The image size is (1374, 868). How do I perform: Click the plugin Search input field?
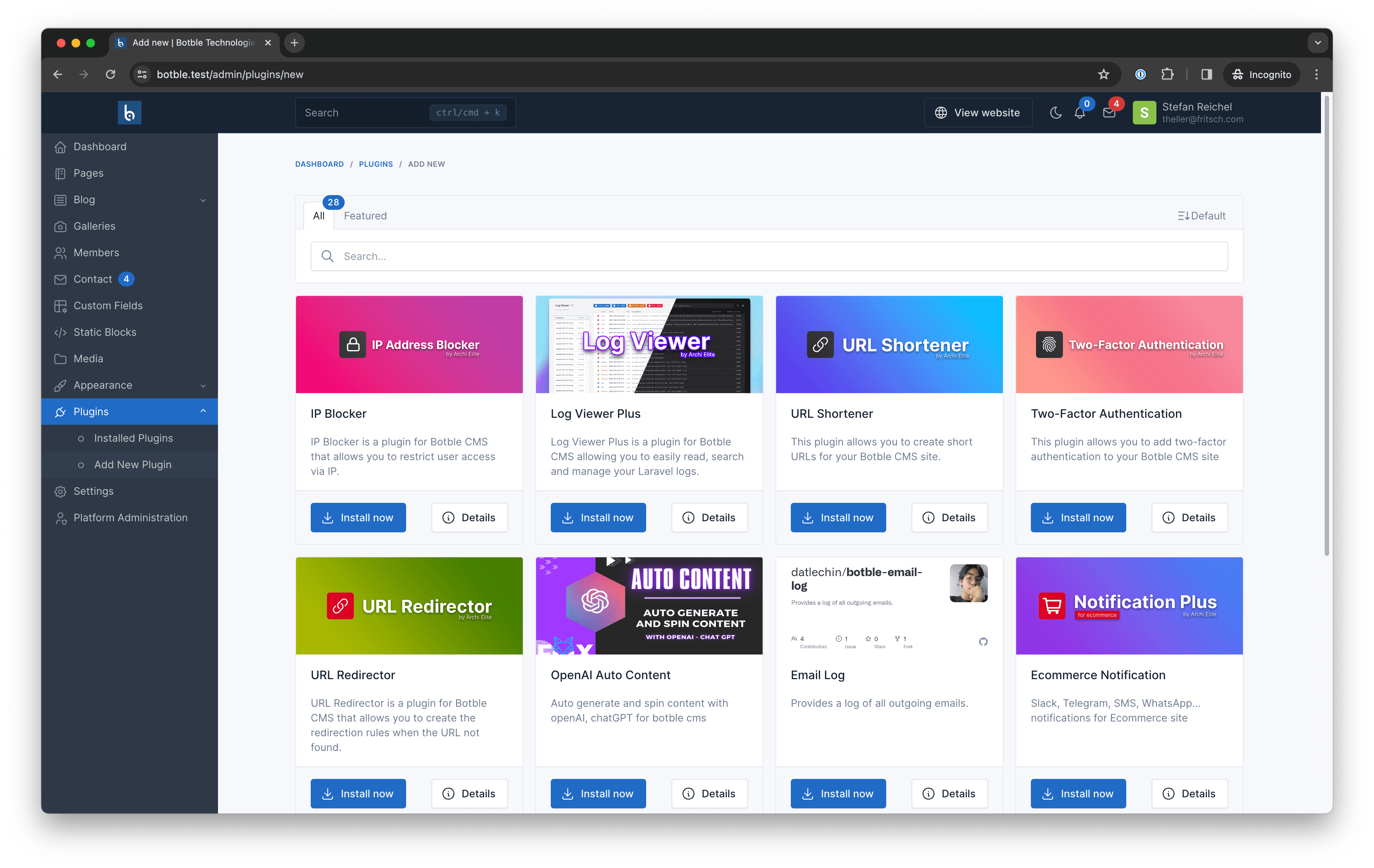769,256
